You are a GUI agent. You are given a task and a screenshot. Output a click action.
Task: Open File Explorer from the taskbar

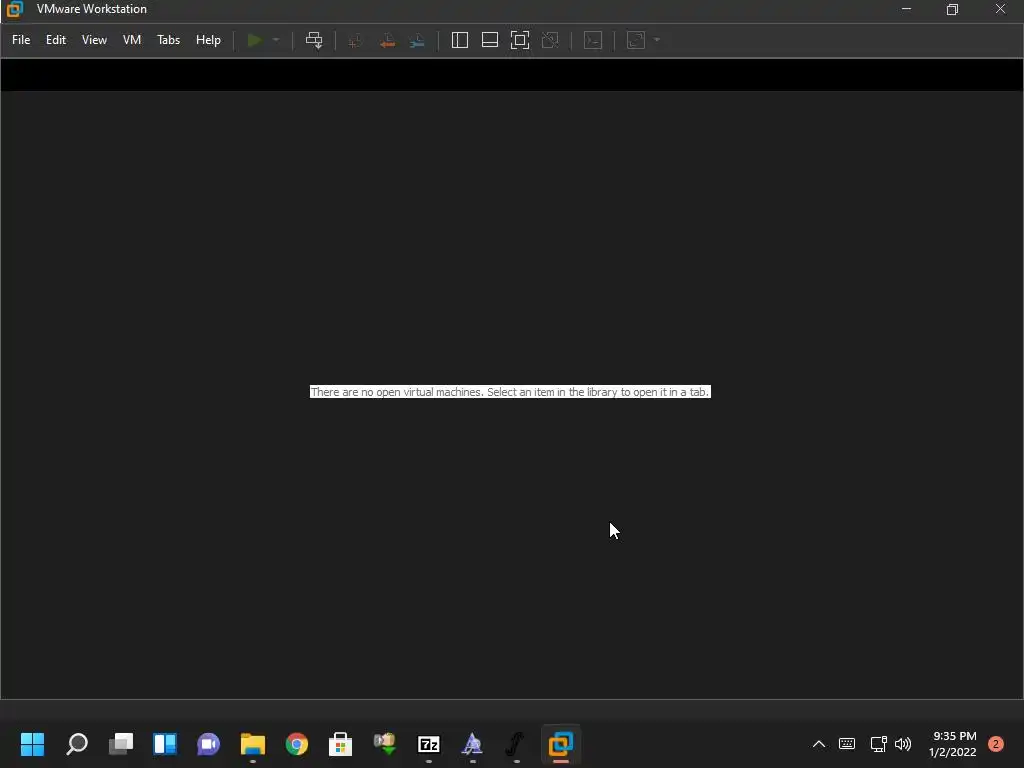tap(253, 744)
